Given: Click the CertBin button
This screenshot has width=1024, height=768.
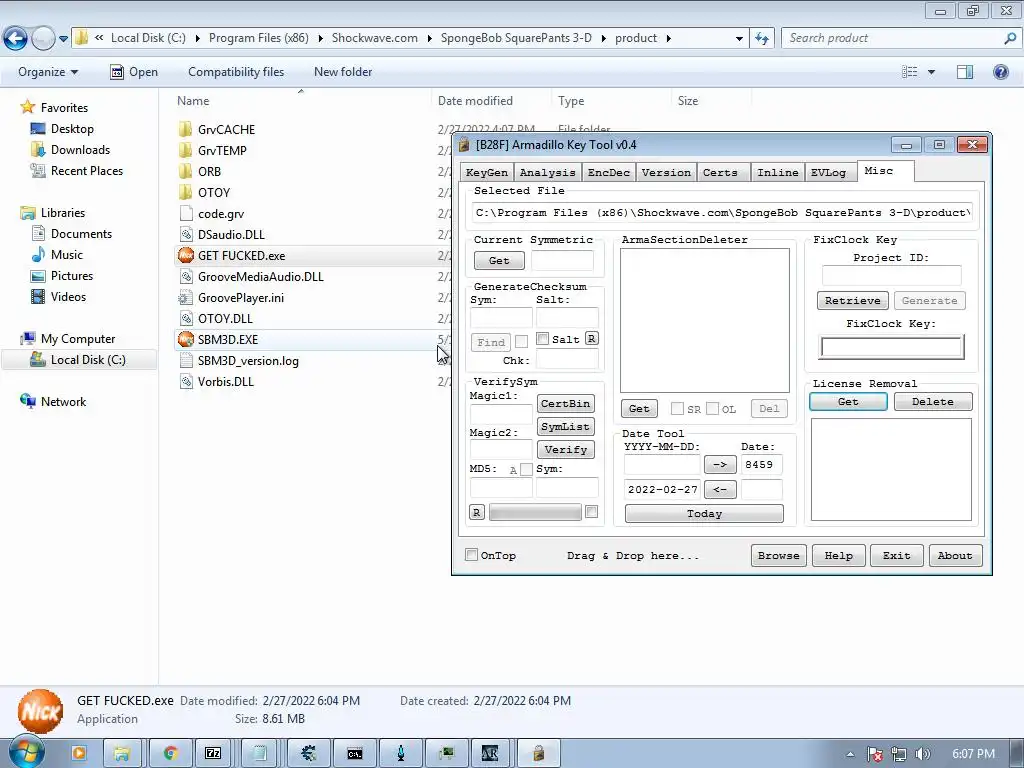Looking at the screenshot, I should tap(566, 404).
